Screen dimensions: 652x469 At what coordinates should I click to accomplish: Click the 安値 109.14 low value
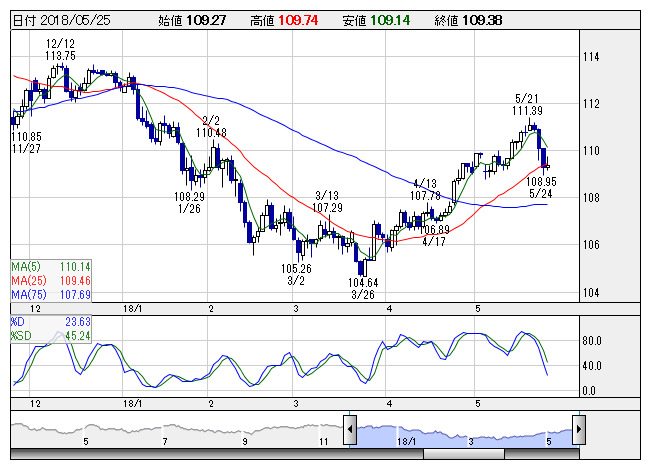coord(376,20)
